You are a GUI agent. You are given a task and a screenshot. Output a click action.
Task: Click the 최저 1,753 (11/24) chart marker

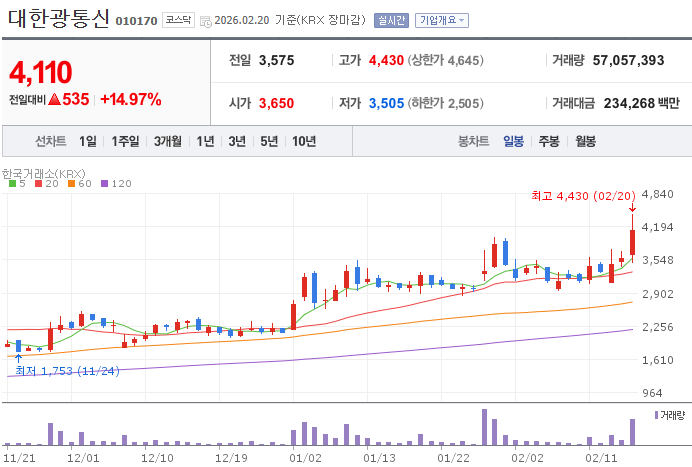click(x=67, y=371)
